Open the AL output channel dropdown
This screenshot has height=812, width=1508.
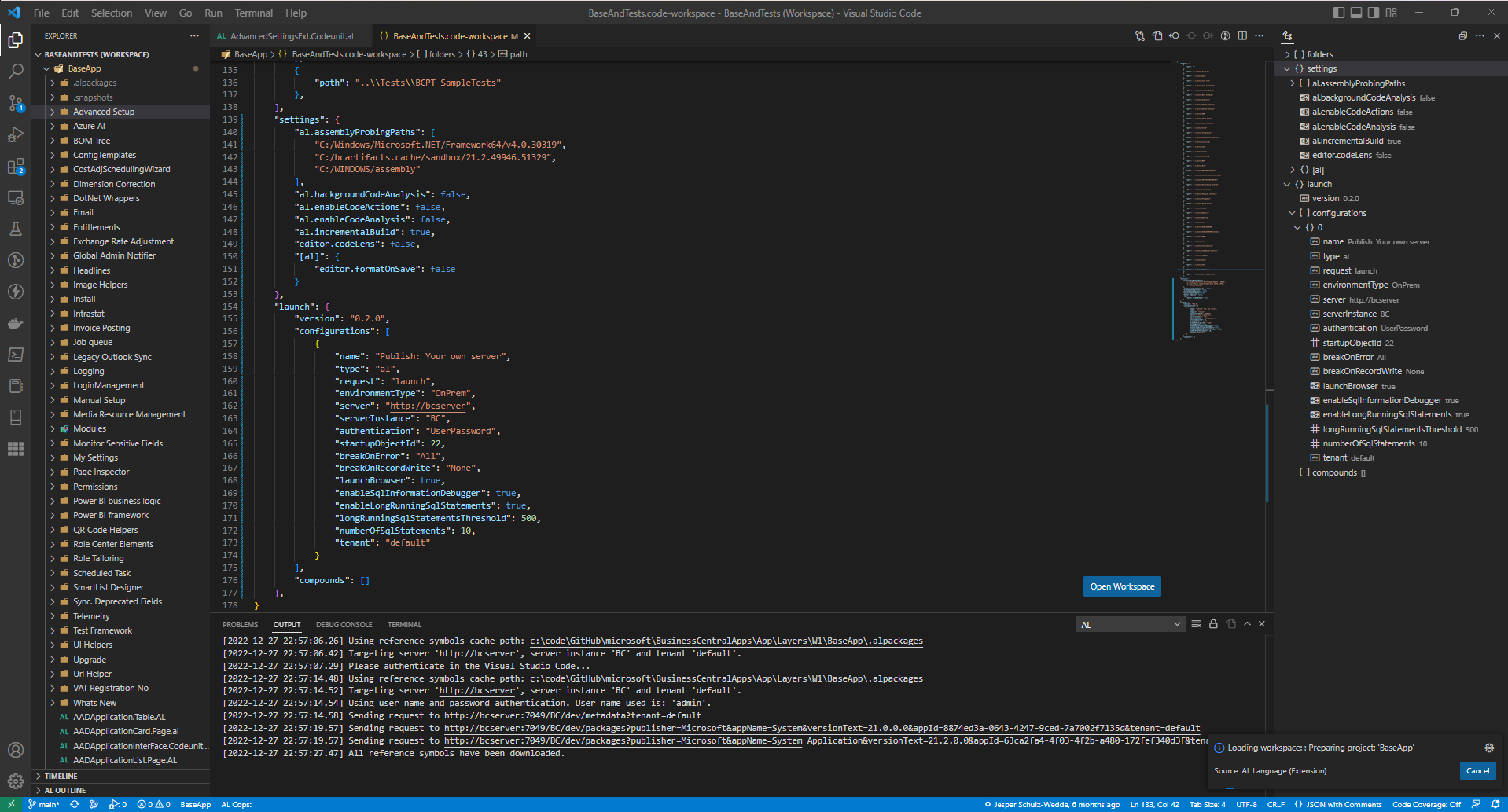[1130, 624]
